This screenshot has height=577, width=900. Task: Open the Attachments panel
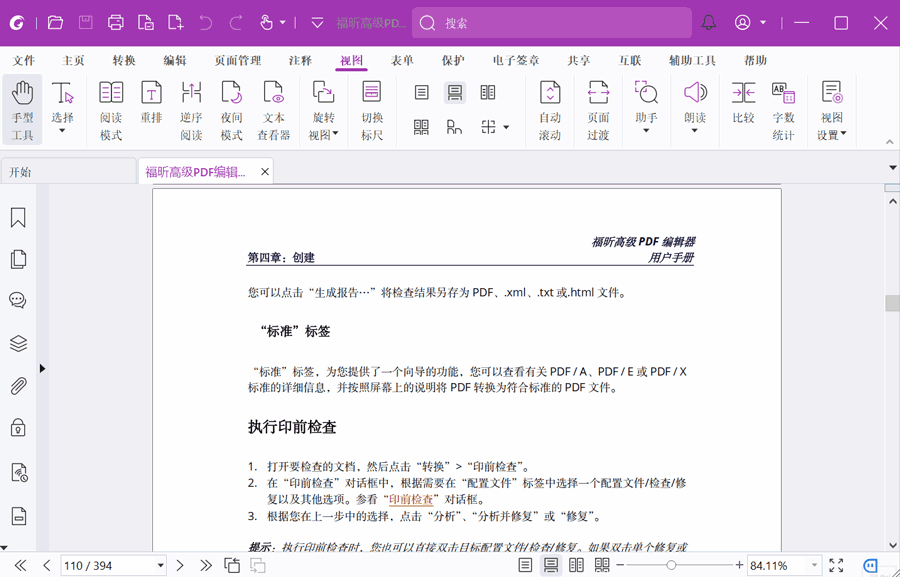(18, 386)
